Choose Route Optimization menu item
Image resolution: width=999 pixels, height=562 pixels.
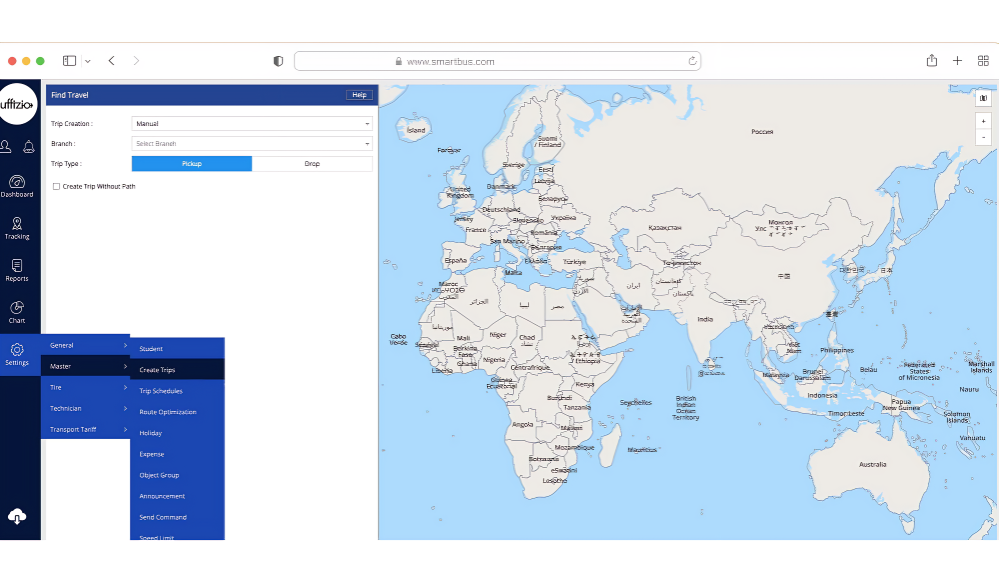168,412
